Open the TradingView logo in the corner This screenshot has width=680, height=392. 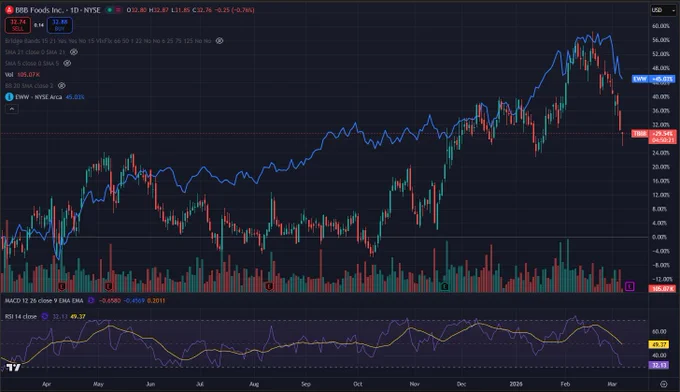point(13,367)
